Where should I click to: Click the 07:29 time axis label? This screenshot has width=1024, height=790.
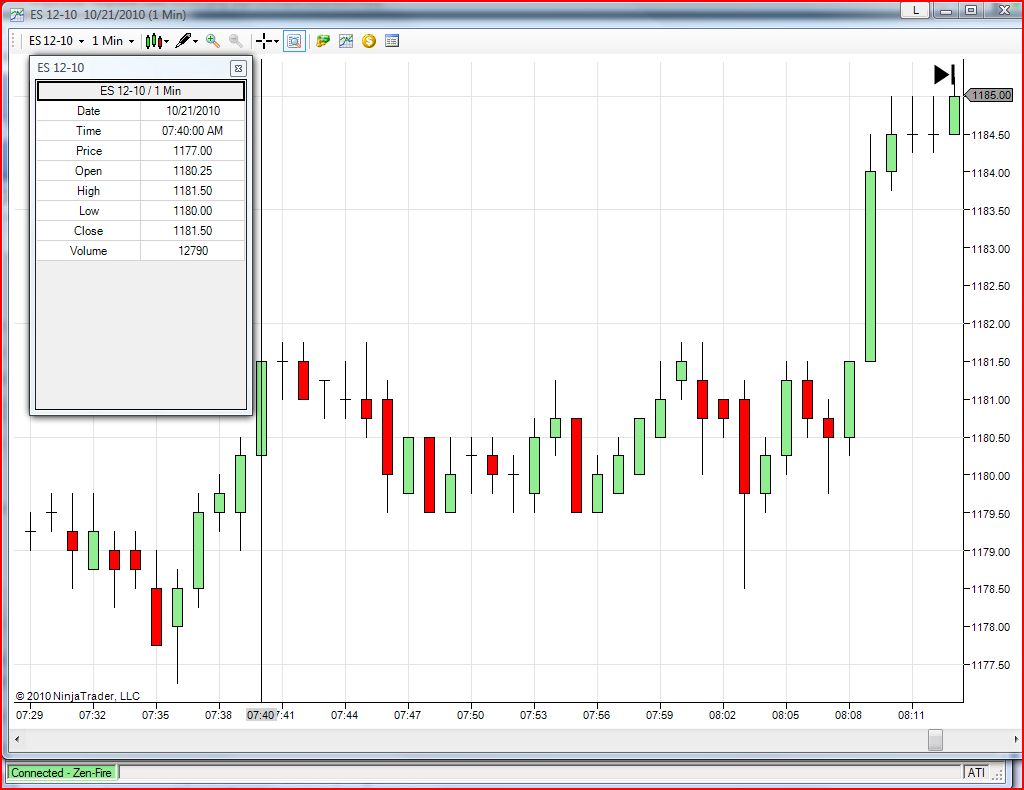click(x=29, y=715)
